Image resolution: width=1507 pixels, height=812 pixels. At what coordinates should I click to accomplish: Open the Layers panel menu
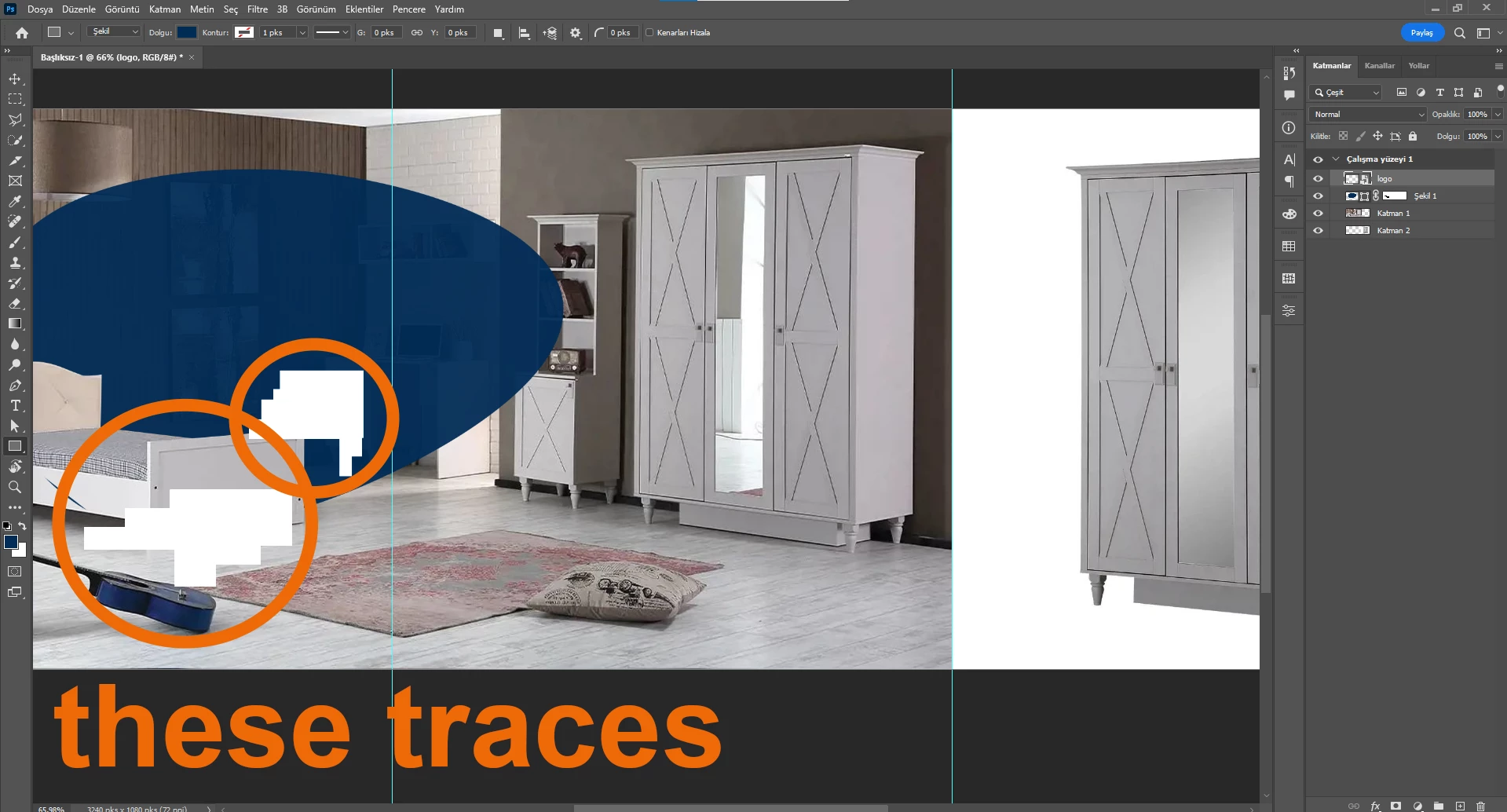tap(1498, 66)
